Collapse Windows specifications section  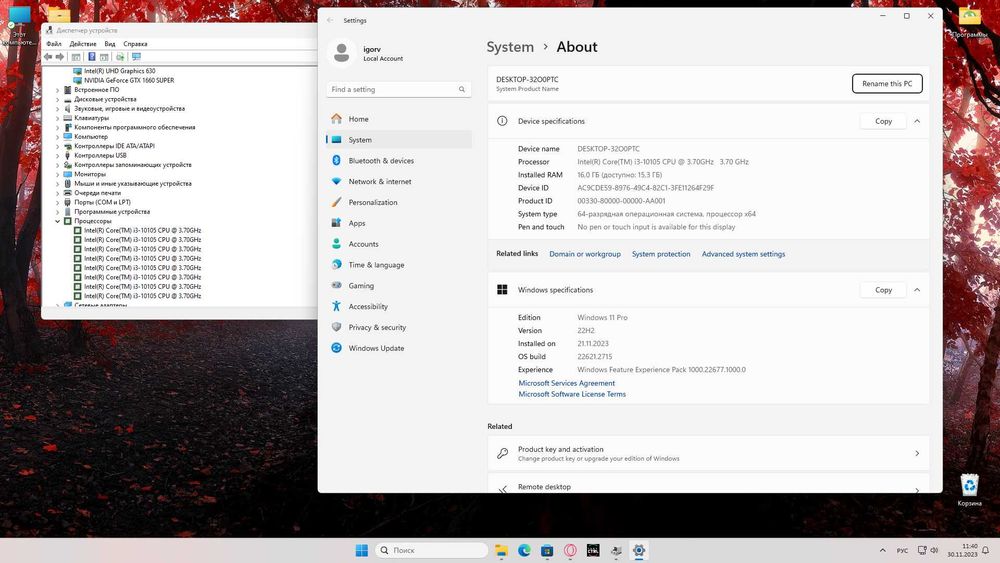(917, 290)
